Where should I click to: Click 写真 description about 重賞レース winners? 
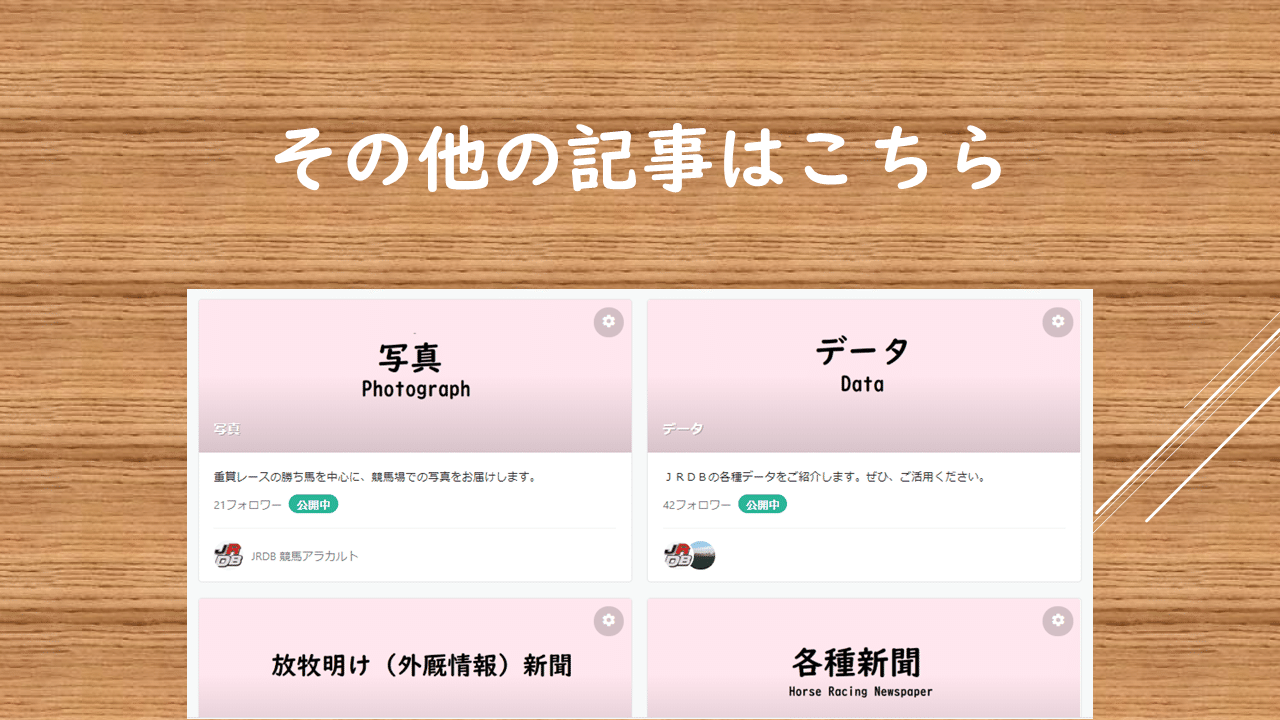[375, 477]
